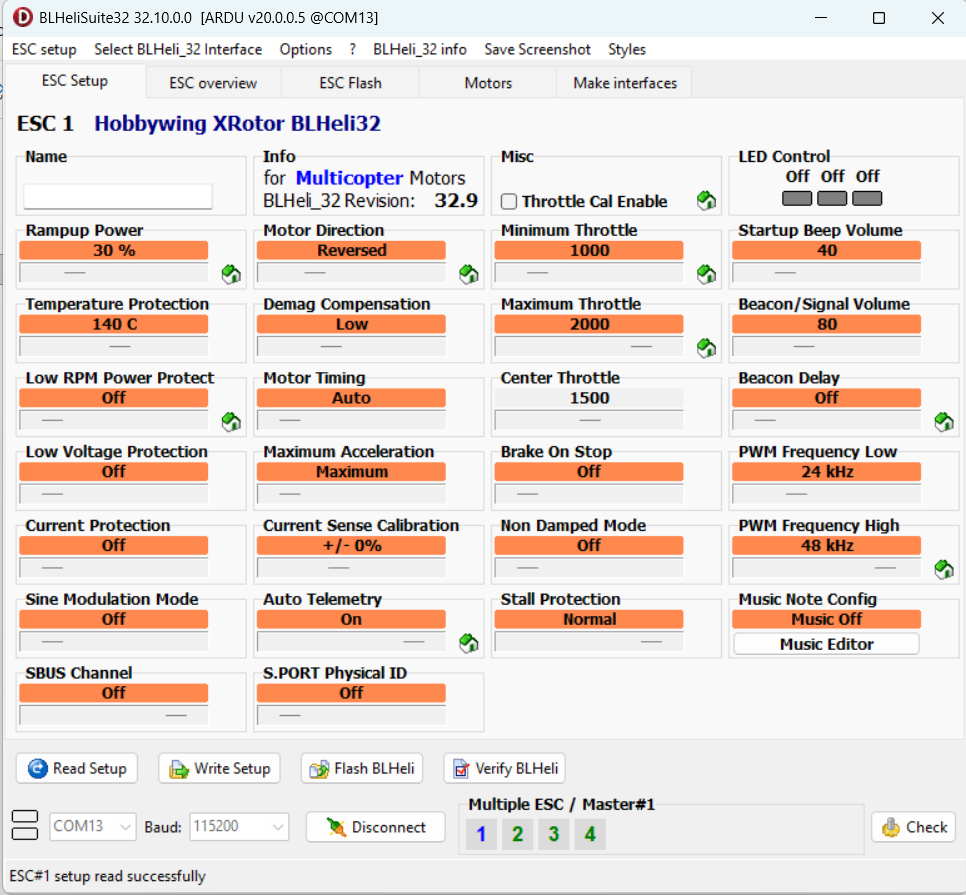This screenshot has width=966, height=895.
Task: Click the Low Voltage Protection slider
Action: click(x=114, y=494)
